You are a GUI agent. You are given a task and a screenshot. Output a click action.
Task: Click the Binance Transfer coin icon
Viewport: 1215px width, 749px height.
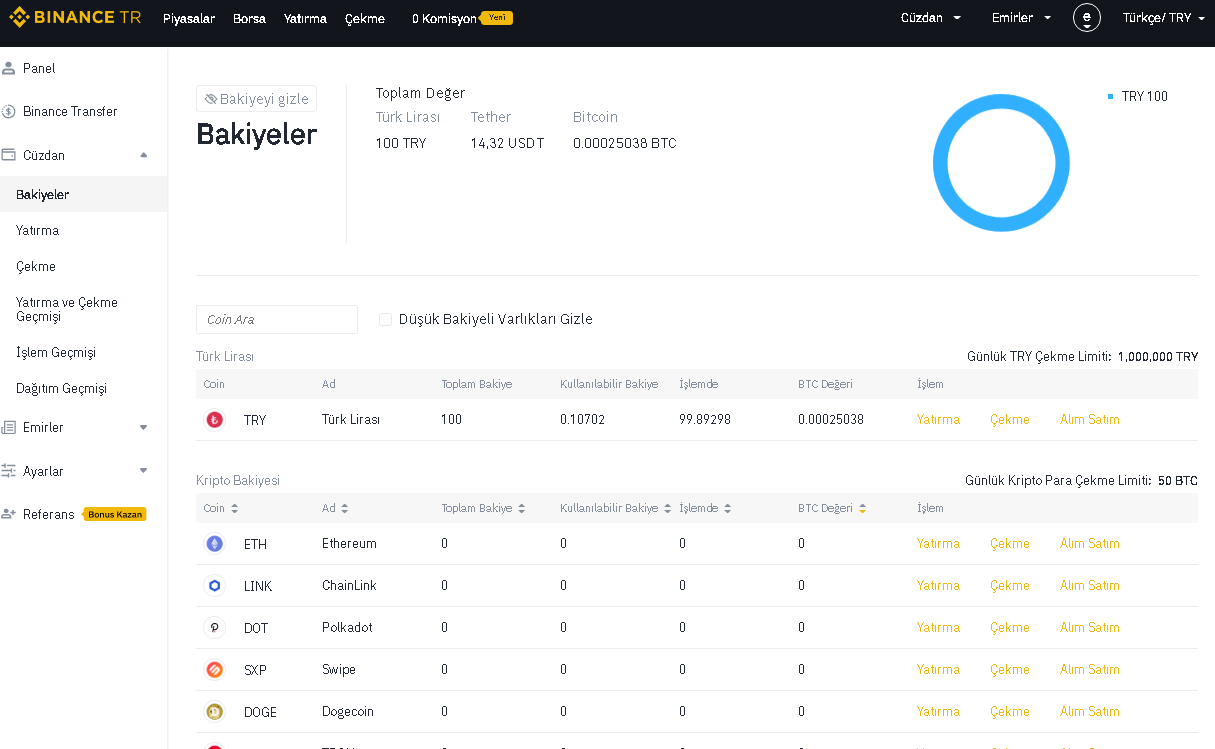9,111
